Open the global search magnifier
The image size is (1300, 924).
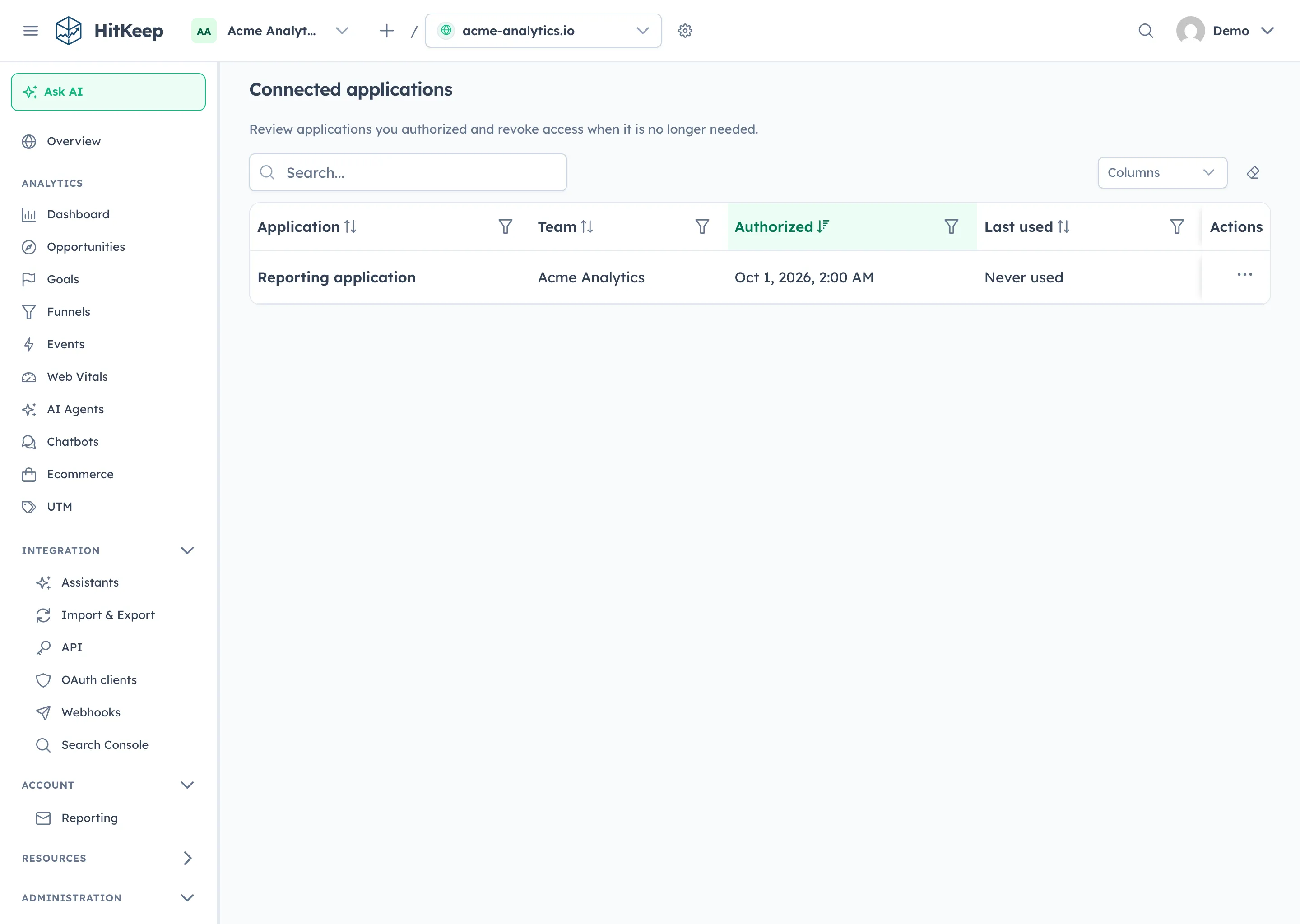(x=1146, y=31)
